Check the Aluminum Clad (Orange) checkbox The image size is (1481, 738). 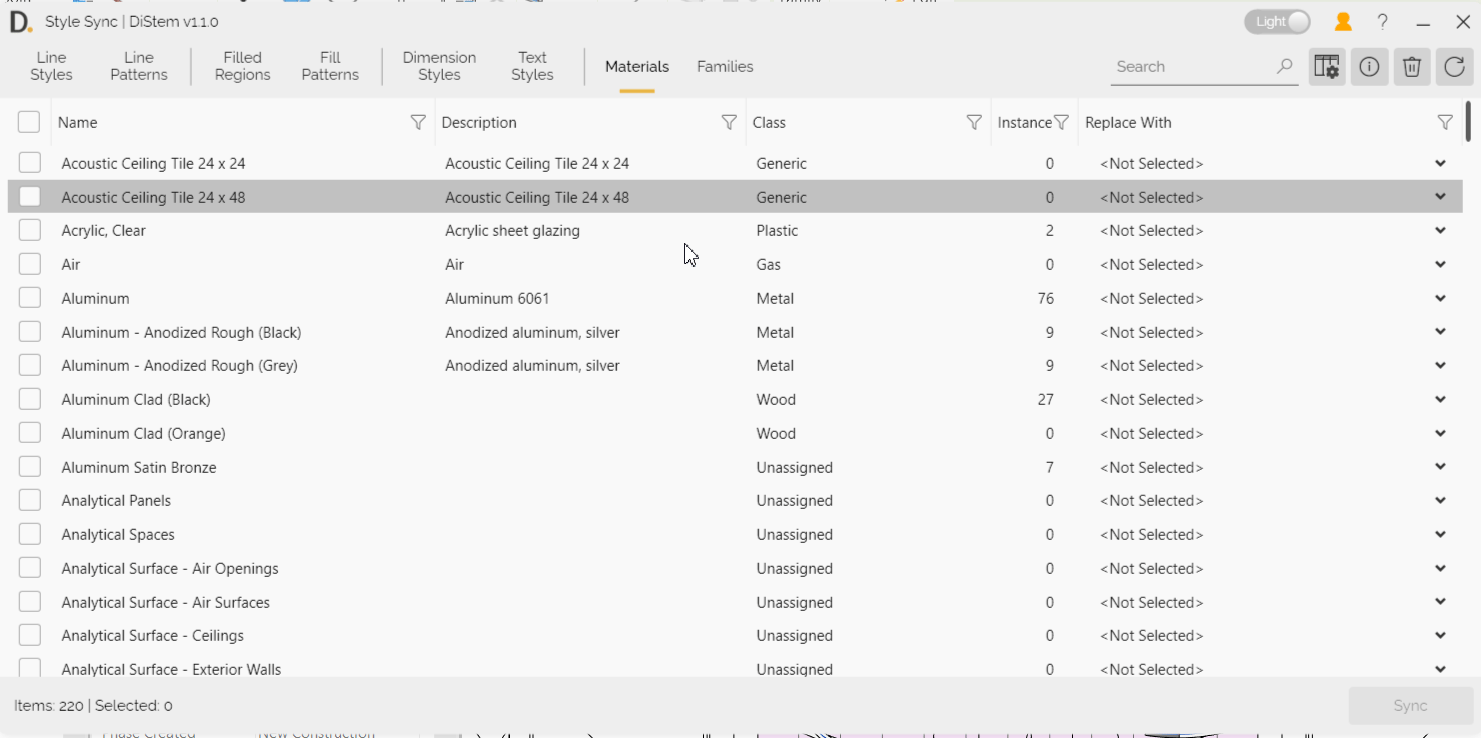tap(30, 433)
